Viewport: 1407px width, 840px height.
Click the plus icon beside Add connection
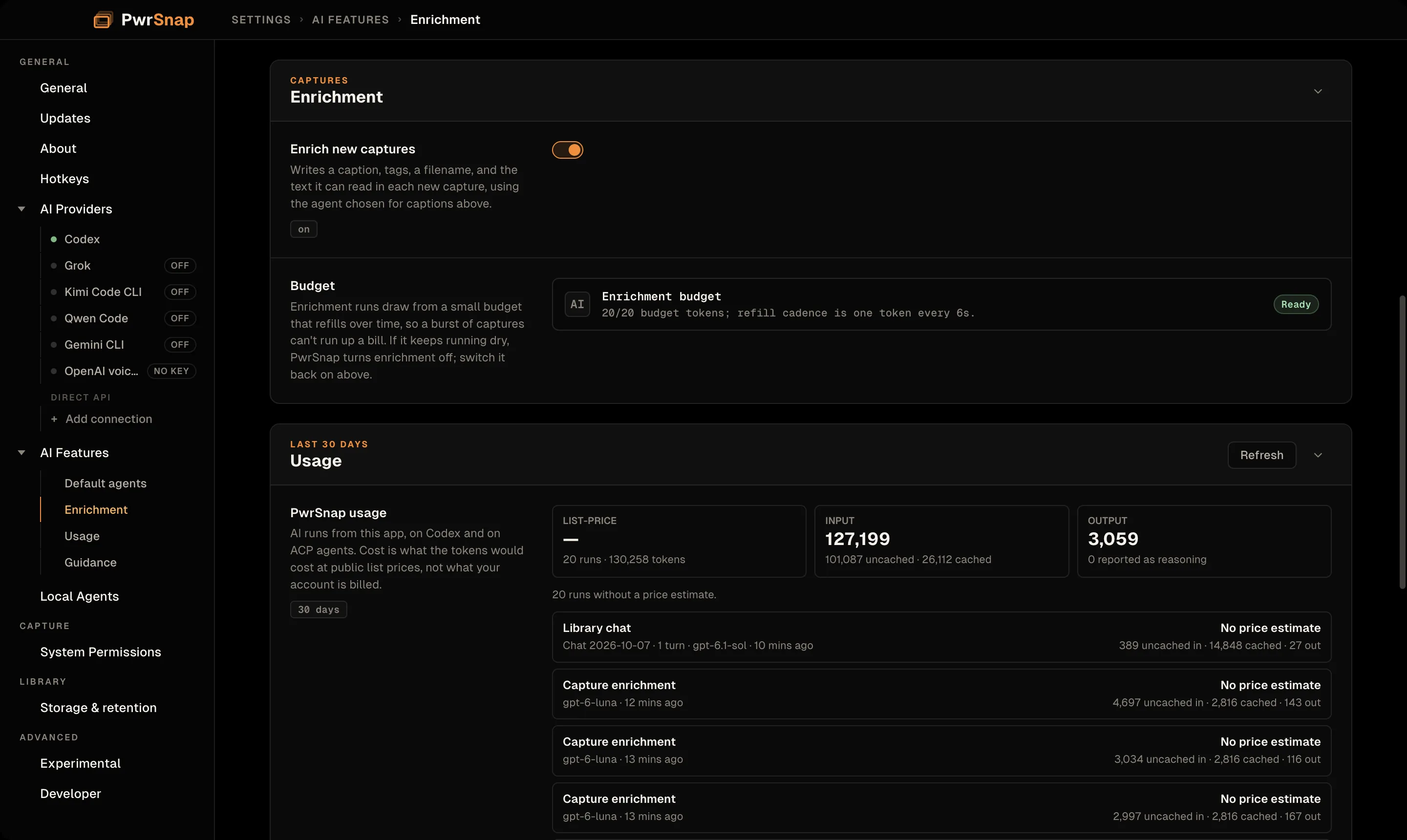(54, 419)
